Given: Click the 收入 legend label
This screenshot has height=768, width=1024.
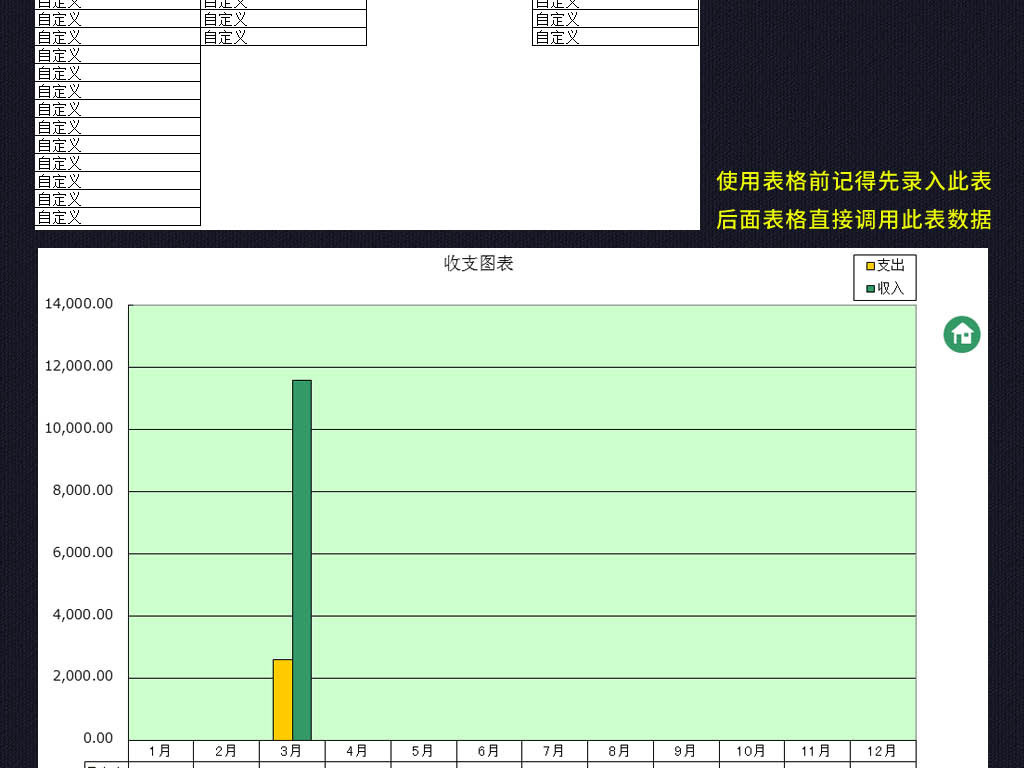Looking at the screenshot, I should pyautogui.click(x=890, y=288).
